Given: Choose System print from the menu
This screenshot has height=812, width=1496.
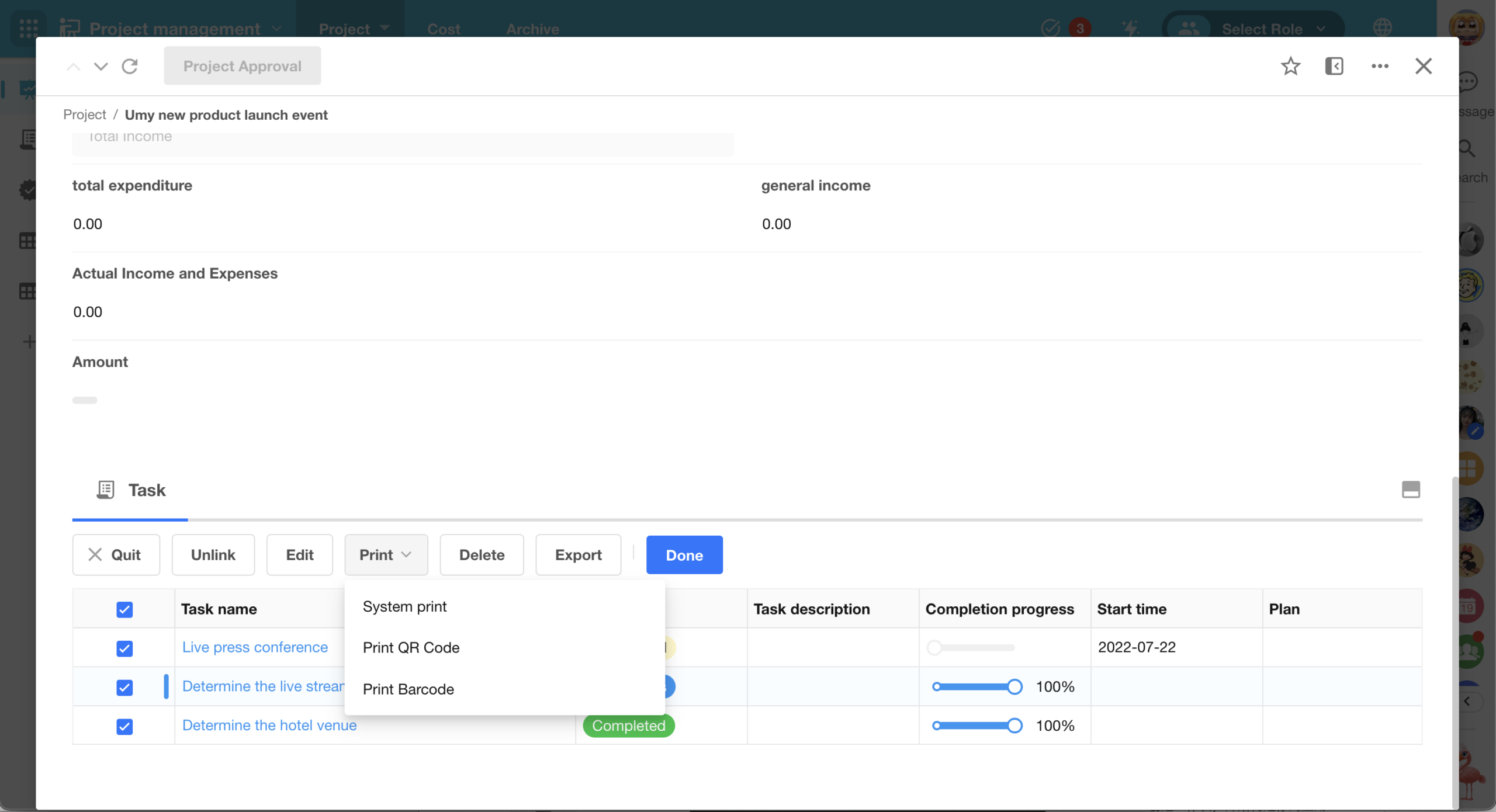Looking at the screenshot, I should (x=404, y=606).
